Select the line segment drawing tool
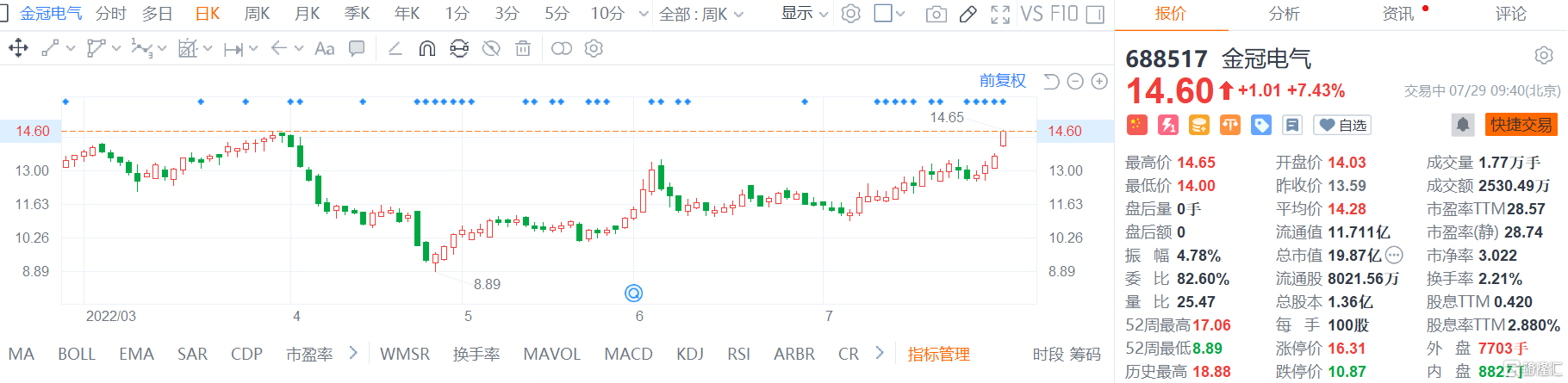 50,49
